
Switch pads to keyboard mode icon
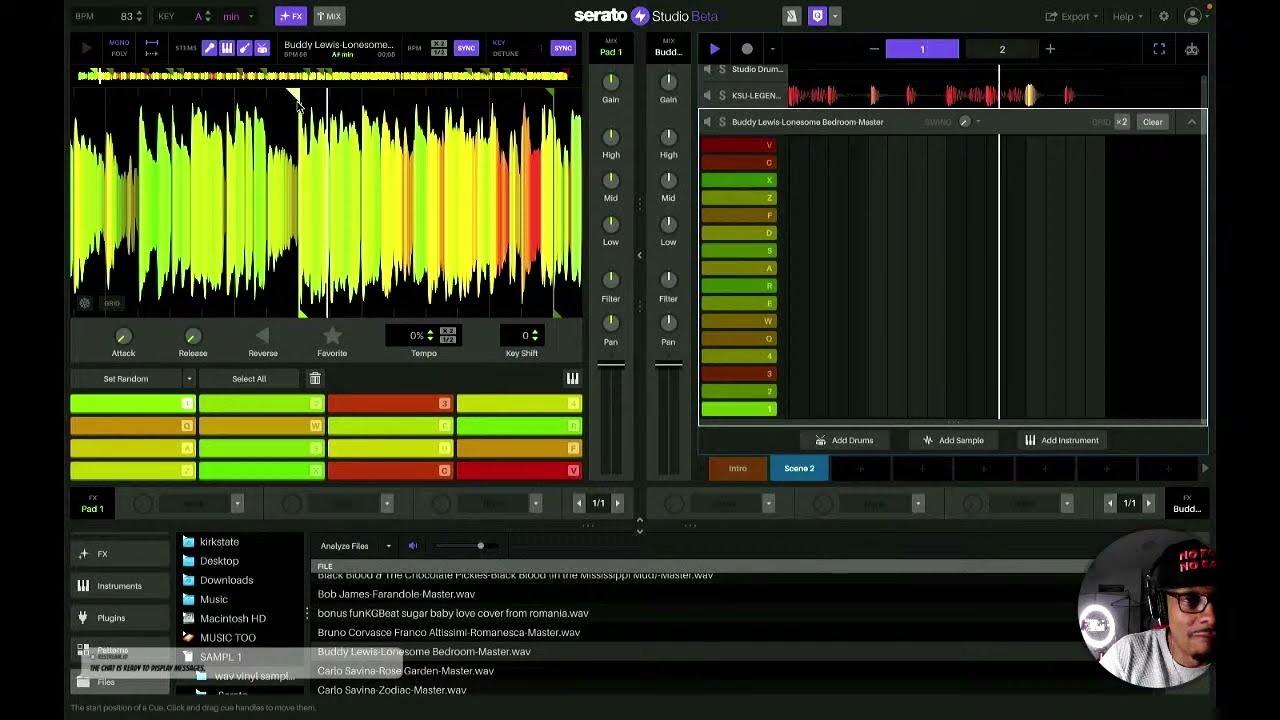tap(572, 379)
